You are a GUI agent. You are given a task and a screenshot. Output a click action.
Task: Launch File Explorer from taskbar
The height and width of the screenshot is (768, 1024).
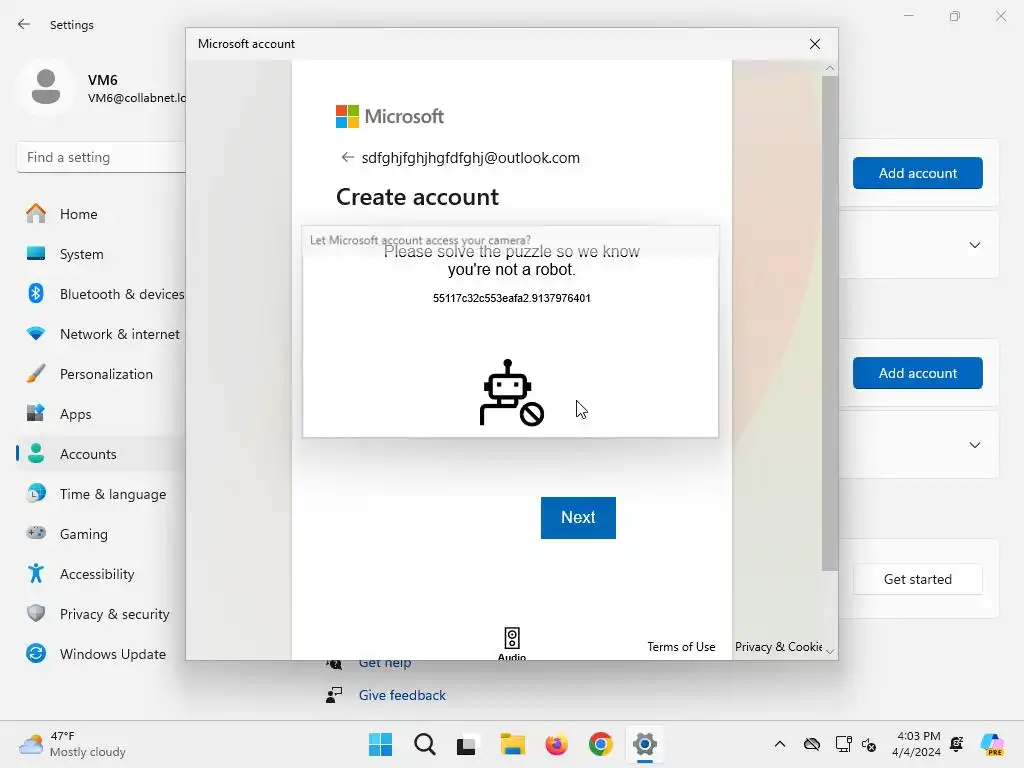coord(513,744)
